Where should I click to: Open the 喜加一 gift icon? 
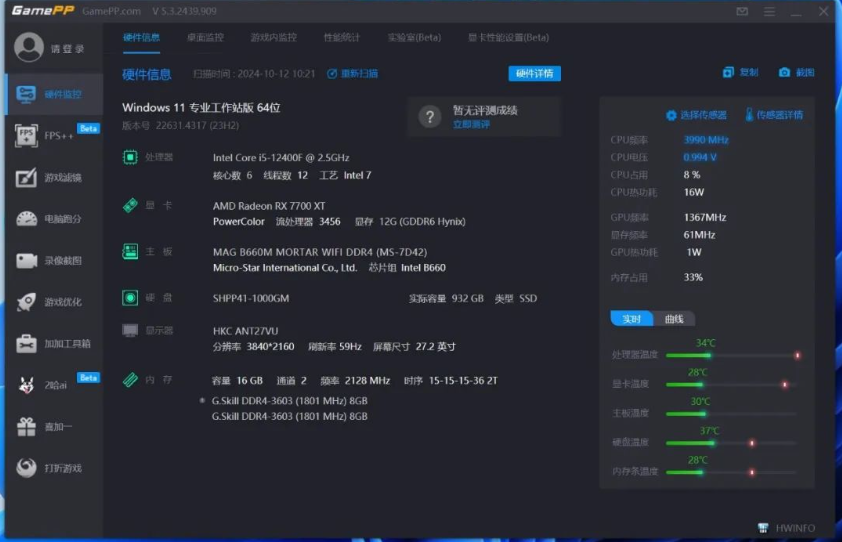pos(26,427)
